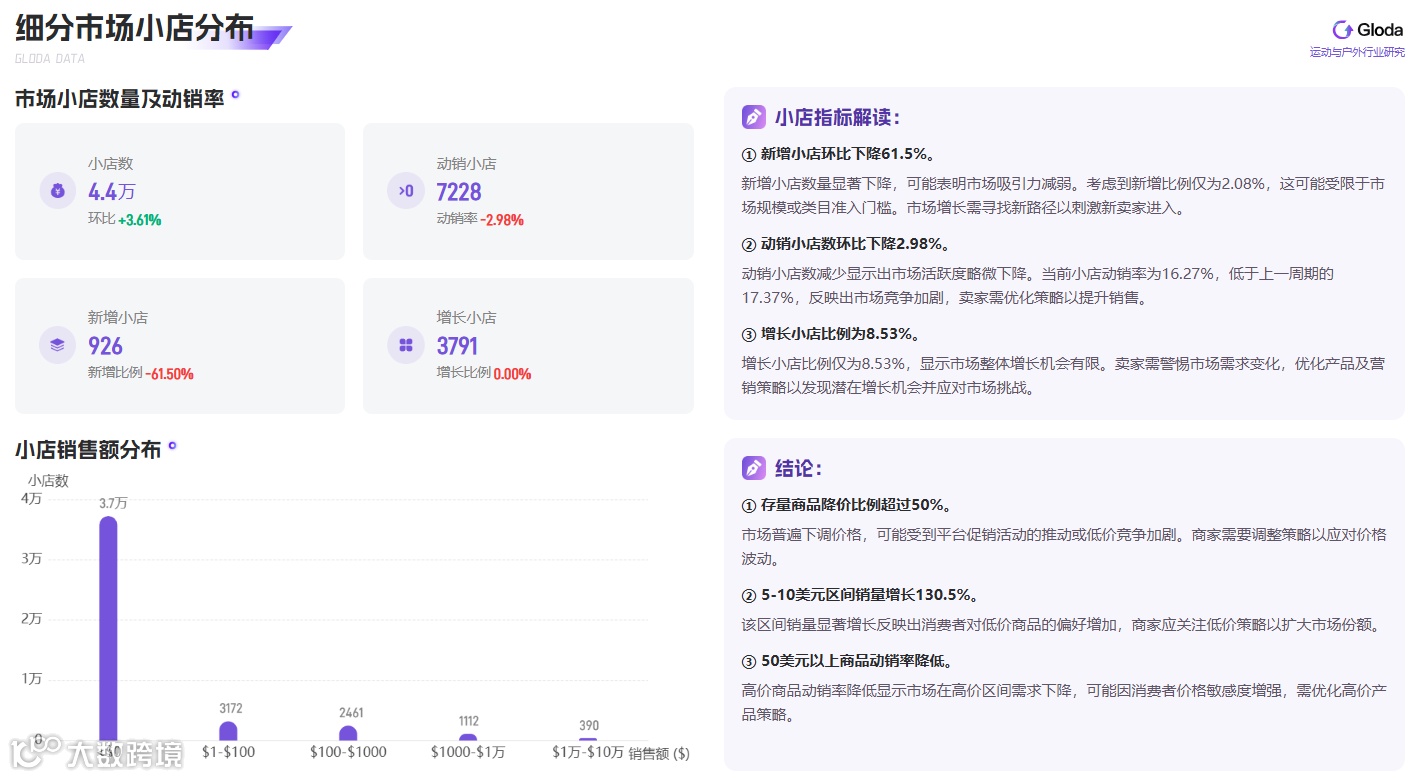Click the 7228 active shops value
The image size is (1417, 778).
(459, 192)
